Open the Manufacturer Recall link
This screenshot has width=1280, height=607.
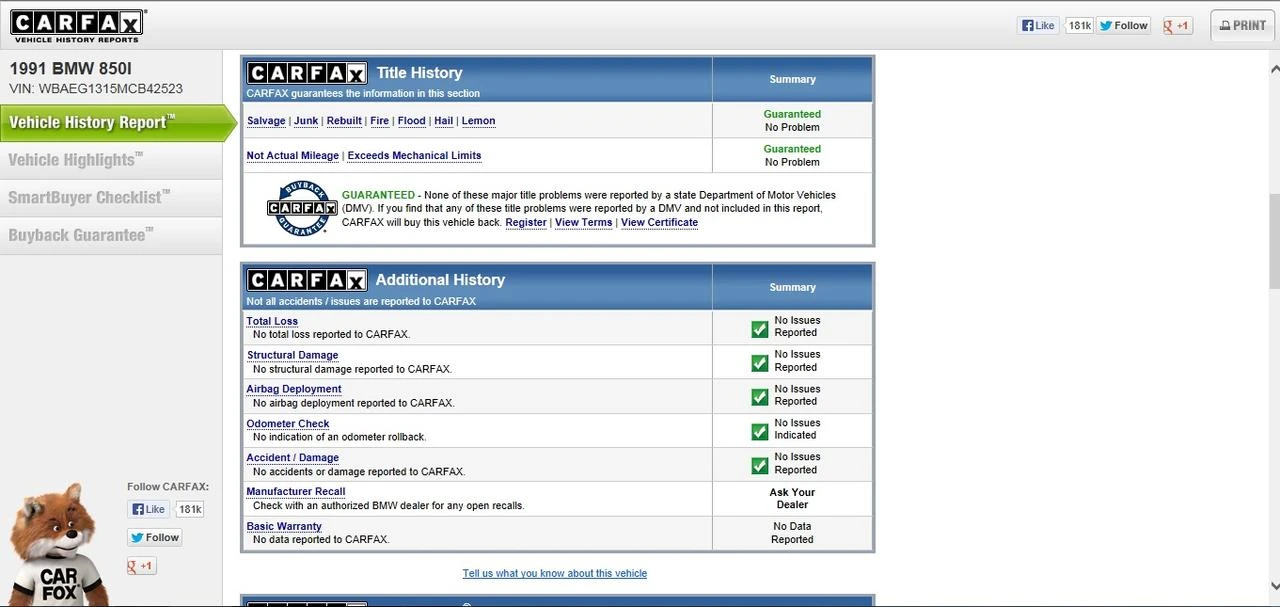[296, 492]
